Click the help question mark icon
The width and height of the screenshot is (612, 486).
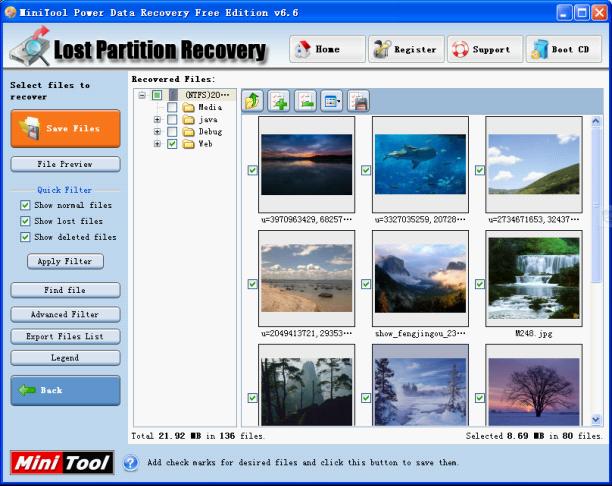(x=131, y=463)
